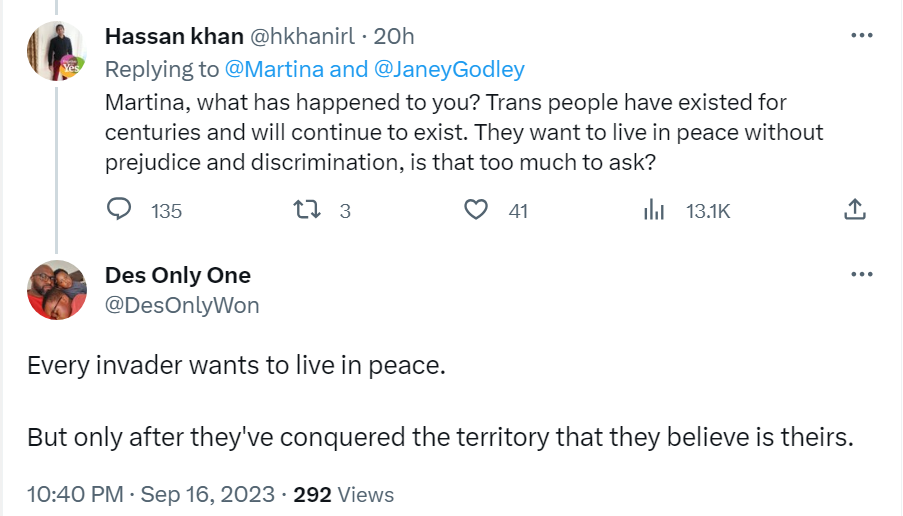Image resolution: width=903 pixels, height=516 pixels.
Task: Open Des Only One's profile avatar
Action: pos(56,290)
